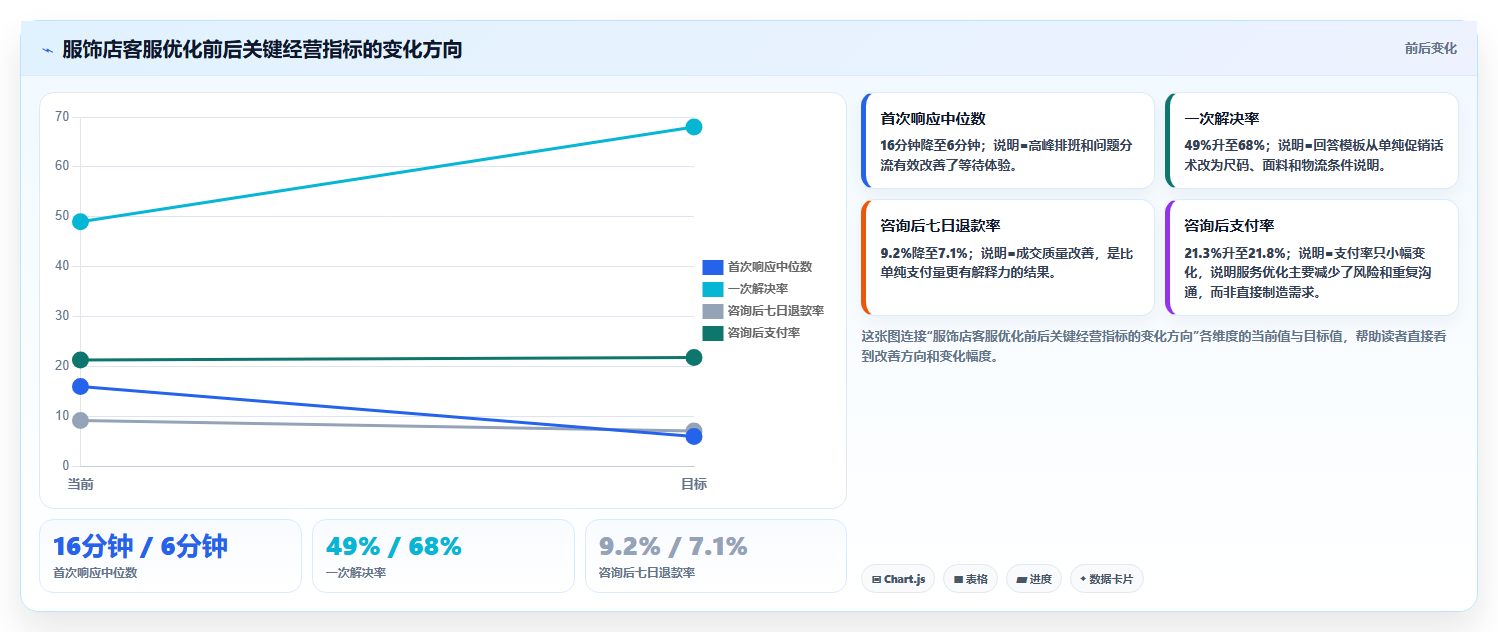The height and width of the screenshot is (632, 1498).
Task: Select the 49% / 68% stat card
Action: click(x=443, y=556)
